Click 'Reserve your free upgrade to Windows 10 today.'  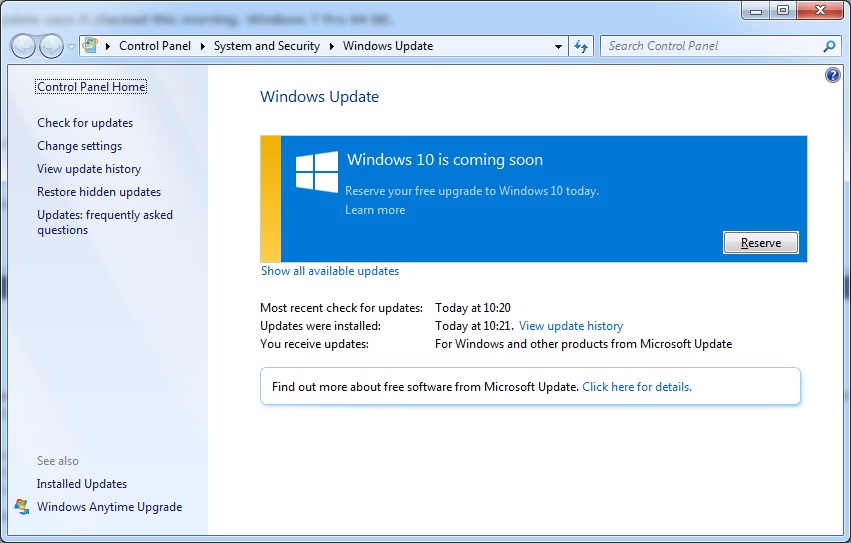[x=472, y=191]
